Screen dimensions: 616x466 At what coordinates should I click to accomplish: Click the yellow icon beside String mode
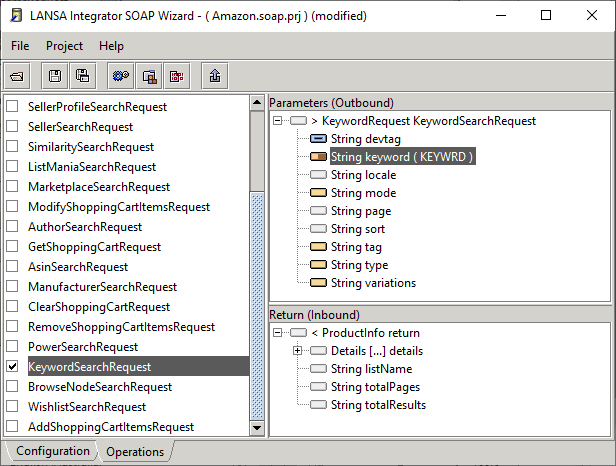(318, 193)
